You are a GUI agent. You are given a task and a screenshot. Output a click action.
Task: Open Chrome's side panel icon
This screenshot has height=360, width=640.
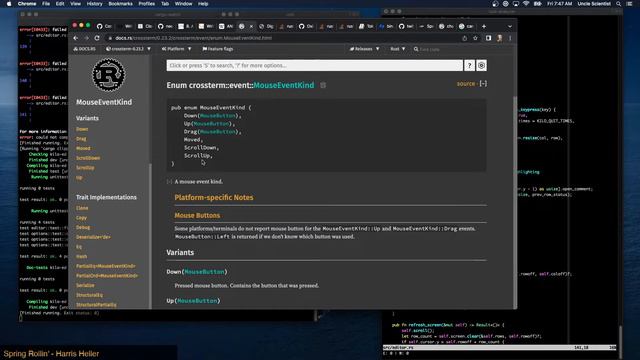tap(489, 38)
